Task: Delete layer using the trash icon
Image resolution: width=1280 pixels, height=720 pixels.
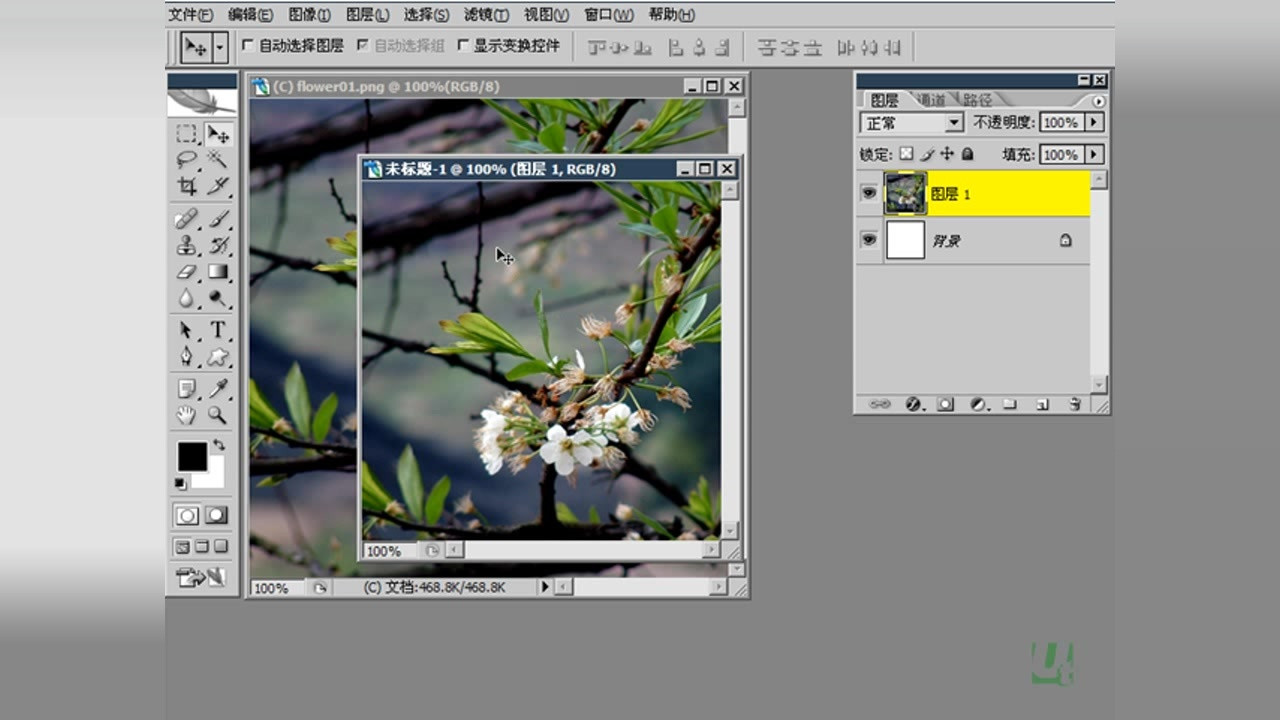Action: click(1074, 404)
